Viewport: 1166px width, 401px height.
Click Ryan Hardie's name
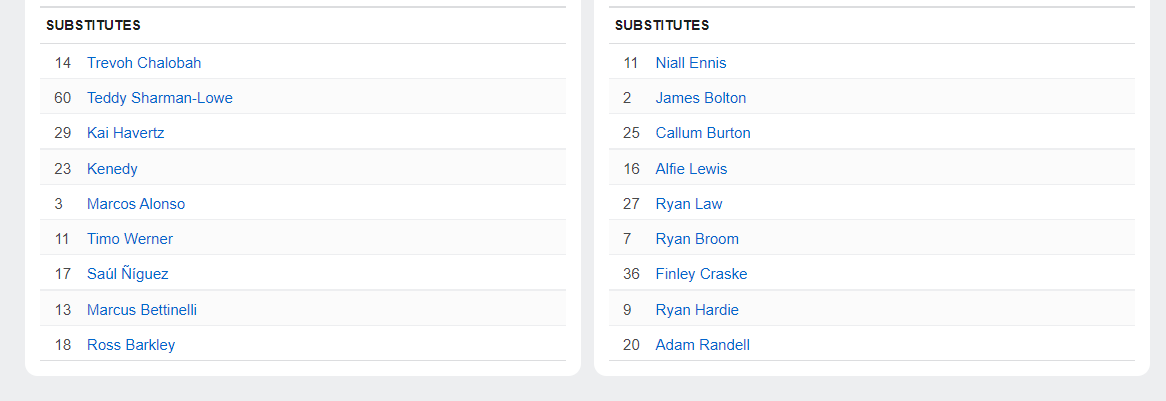click(697, 309)
